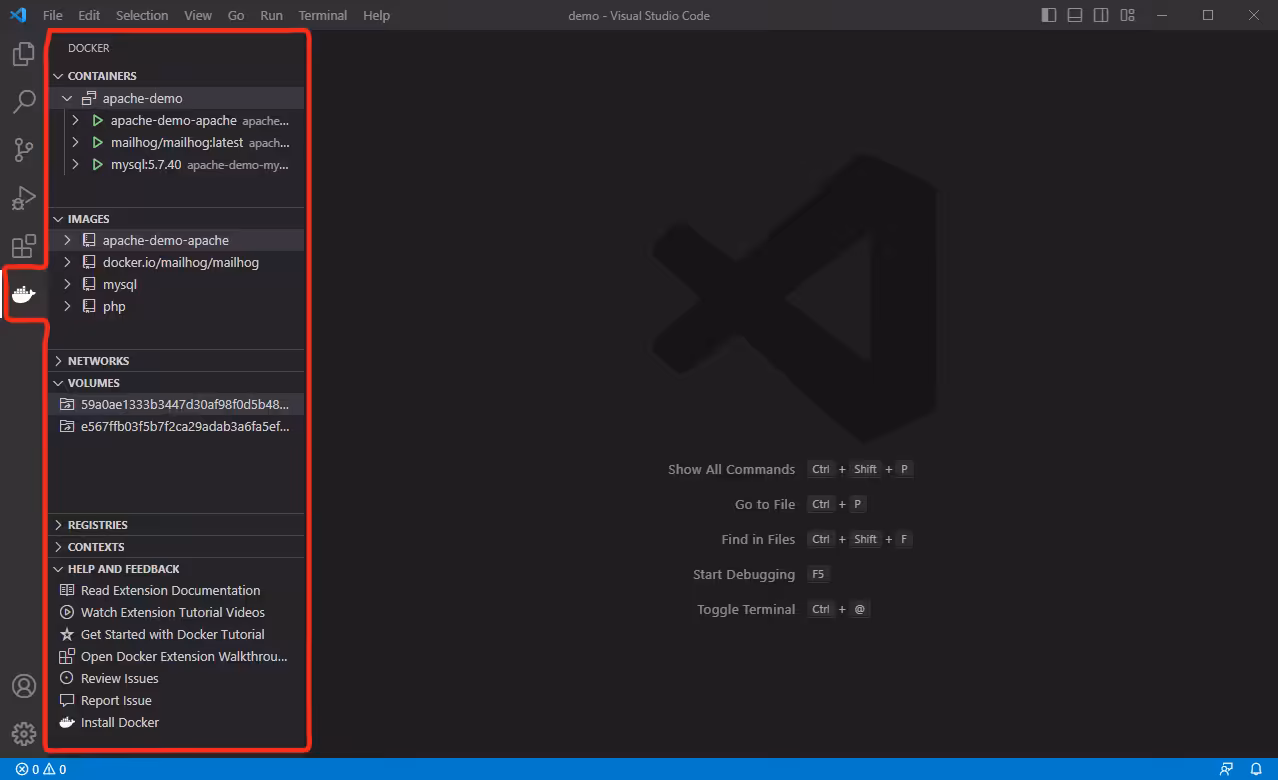Click running icon of apache-demo-apache container
This screenshot has width=1278, height=780.
point(97,120)
